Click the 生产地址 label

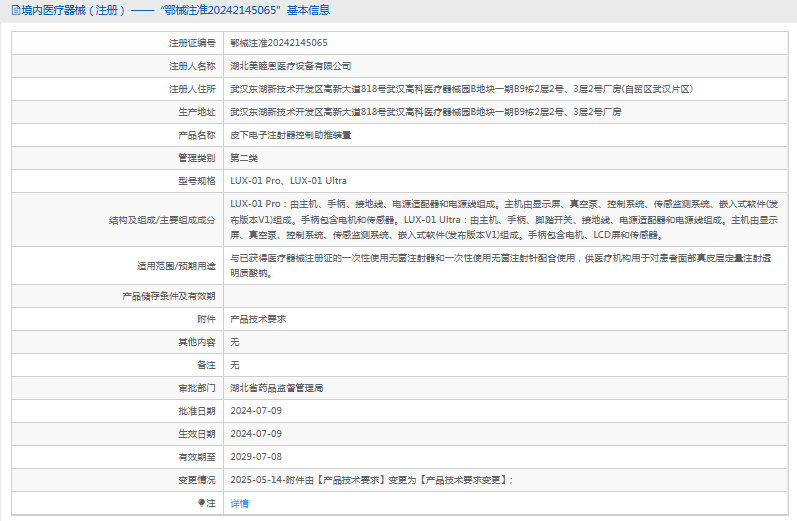click(197, 112)
